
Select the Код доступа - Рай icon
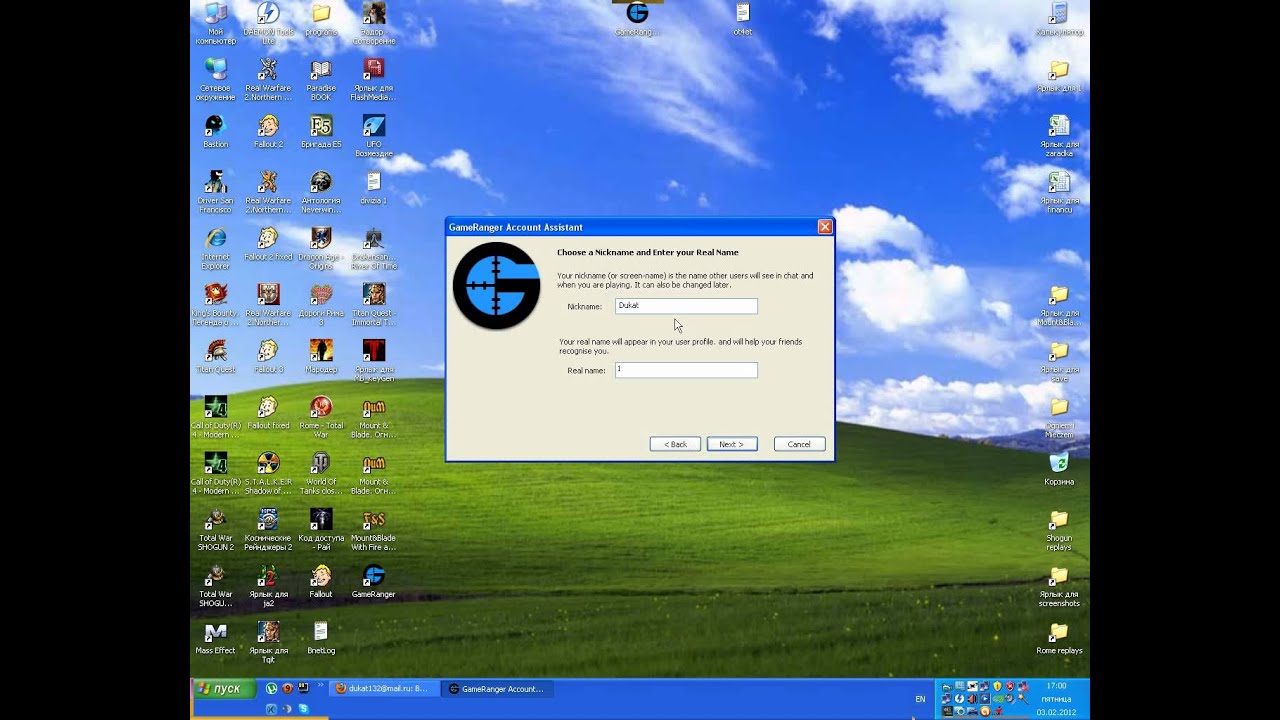coord(321,529)
